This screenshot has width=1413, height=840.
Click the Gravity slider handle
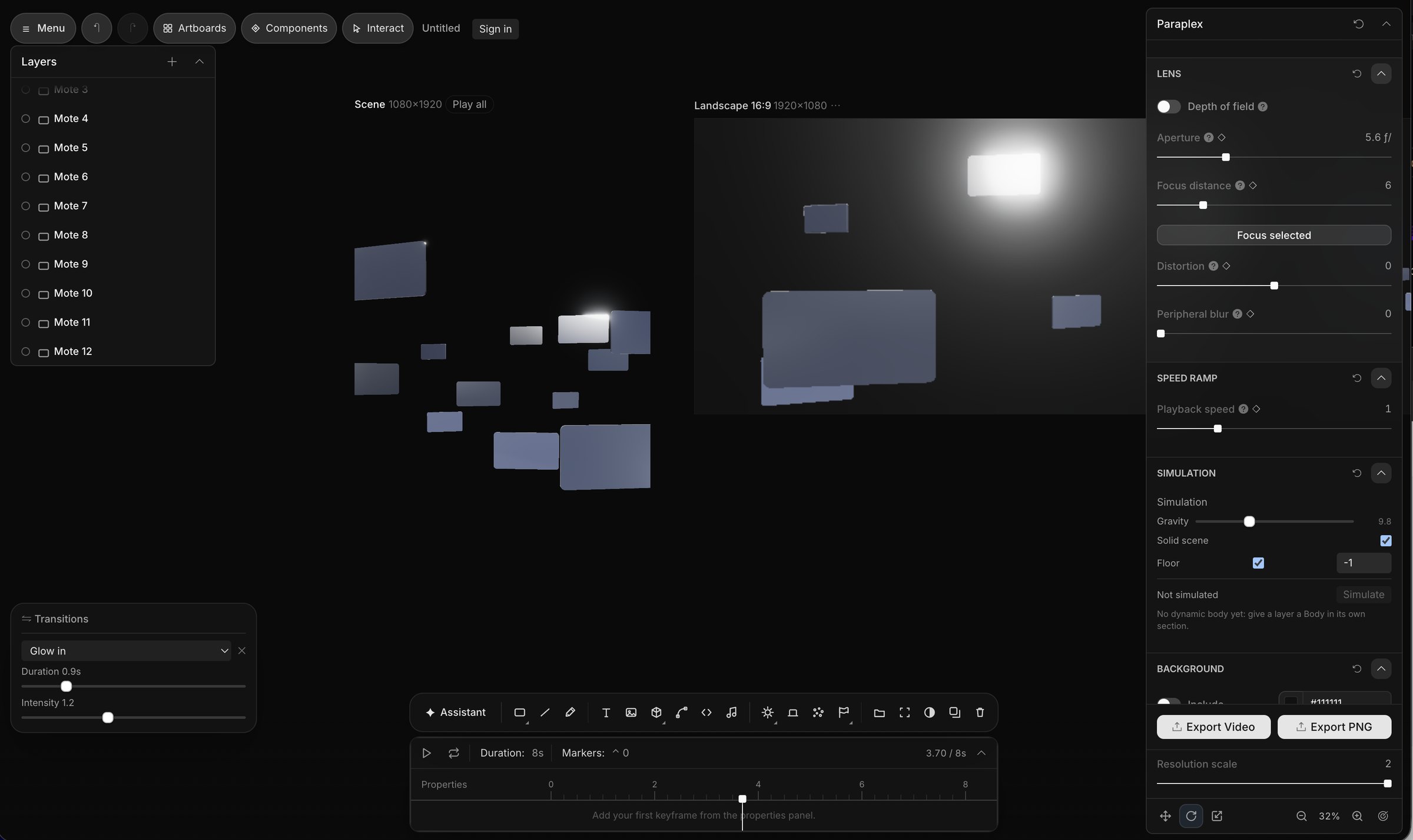[x=1249, y=522]
